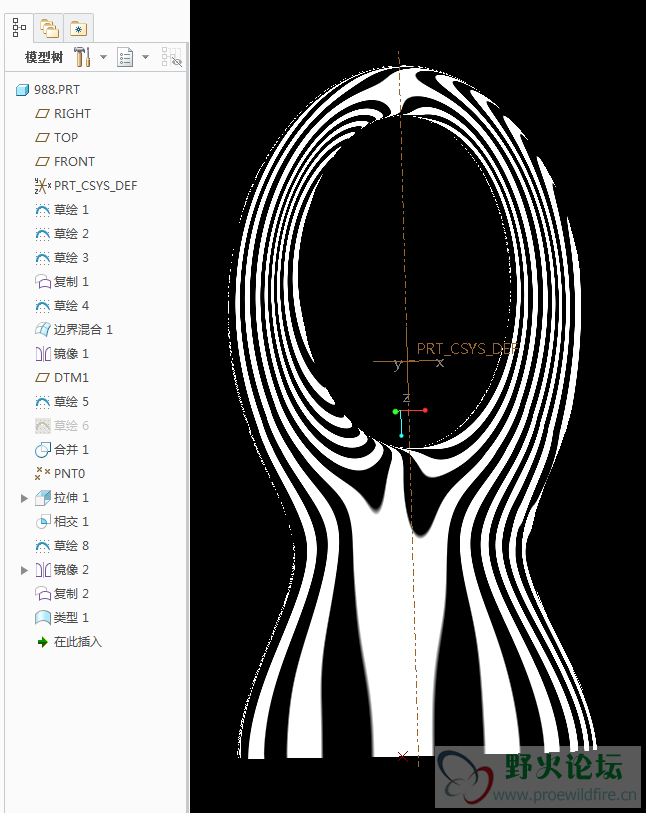Image resolution: width=646 pixels, height=813 pixels.
Task: Click the PRT_CSYS_DEF label in the viewport
Action: pyautogui.click(x=468, y=348)
